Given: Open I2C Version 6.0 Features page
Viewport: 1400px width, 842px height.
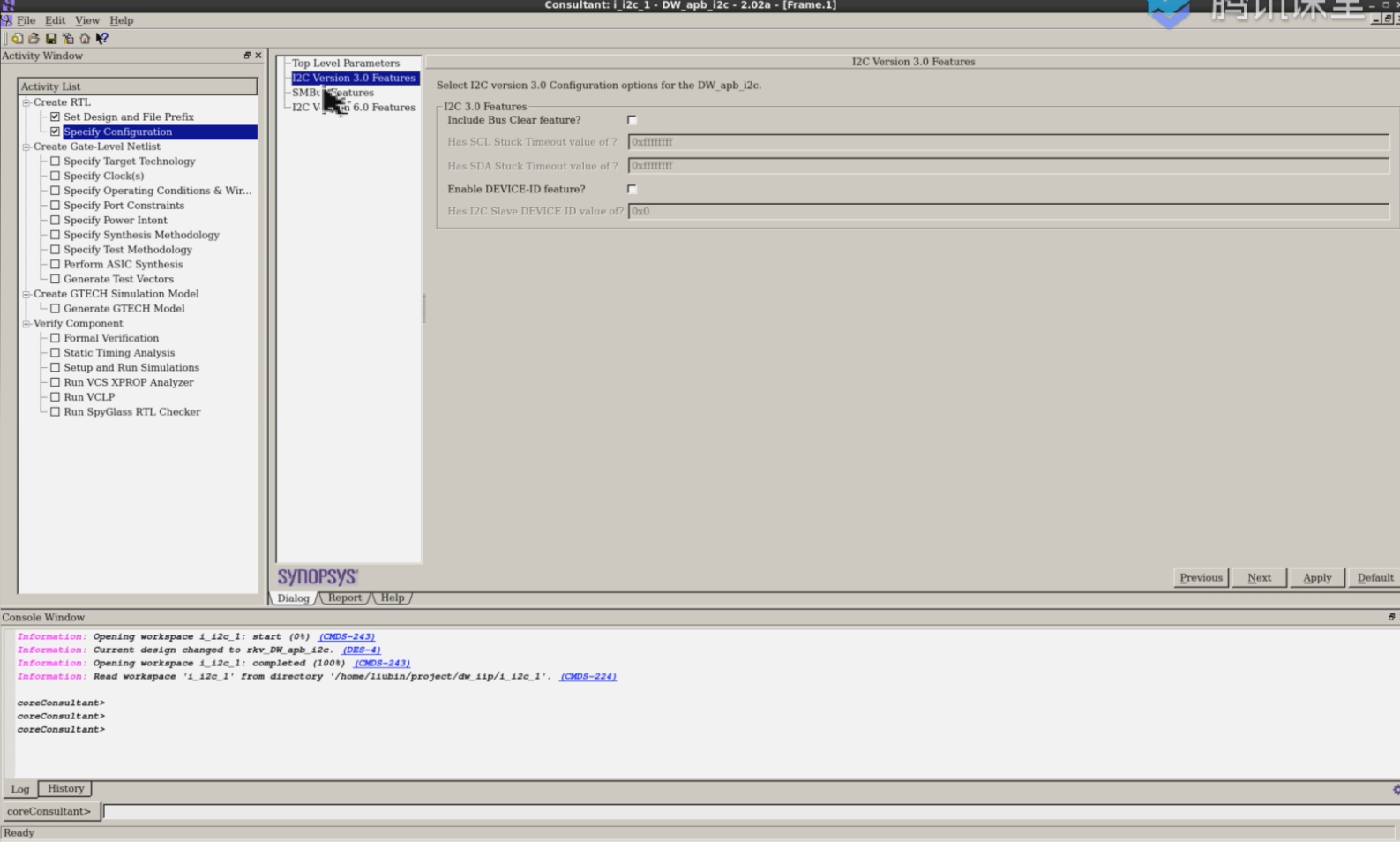Looking at the screenshot, I should (353, 108).
